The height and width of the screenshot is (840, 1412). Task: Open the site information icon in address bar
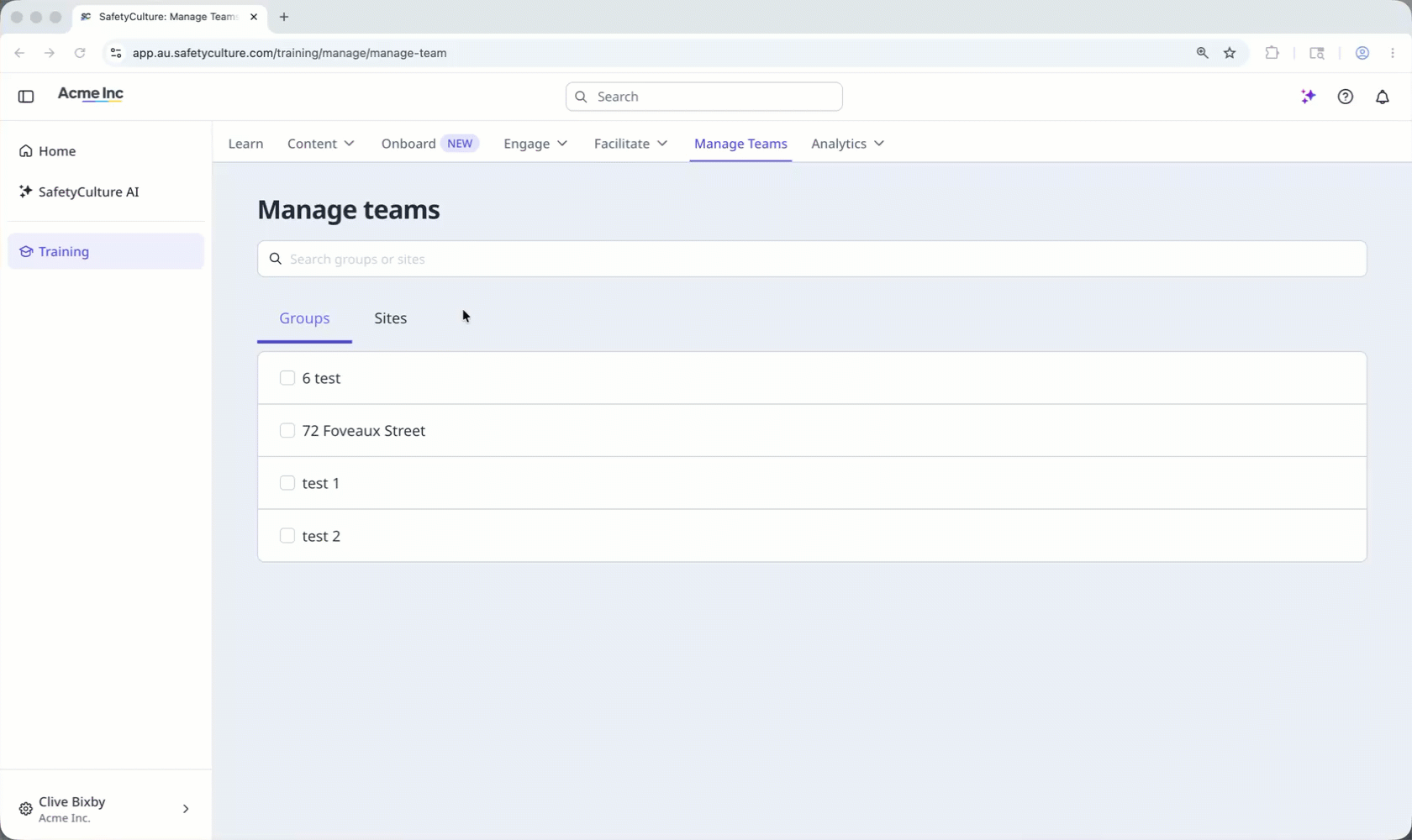(116, 53)
